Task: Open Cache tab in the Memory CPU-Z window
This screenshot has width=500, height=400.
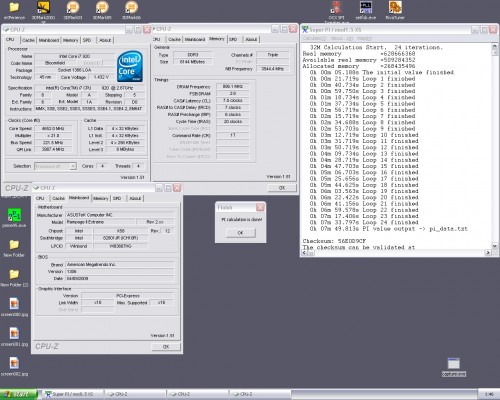Action: 174,39
